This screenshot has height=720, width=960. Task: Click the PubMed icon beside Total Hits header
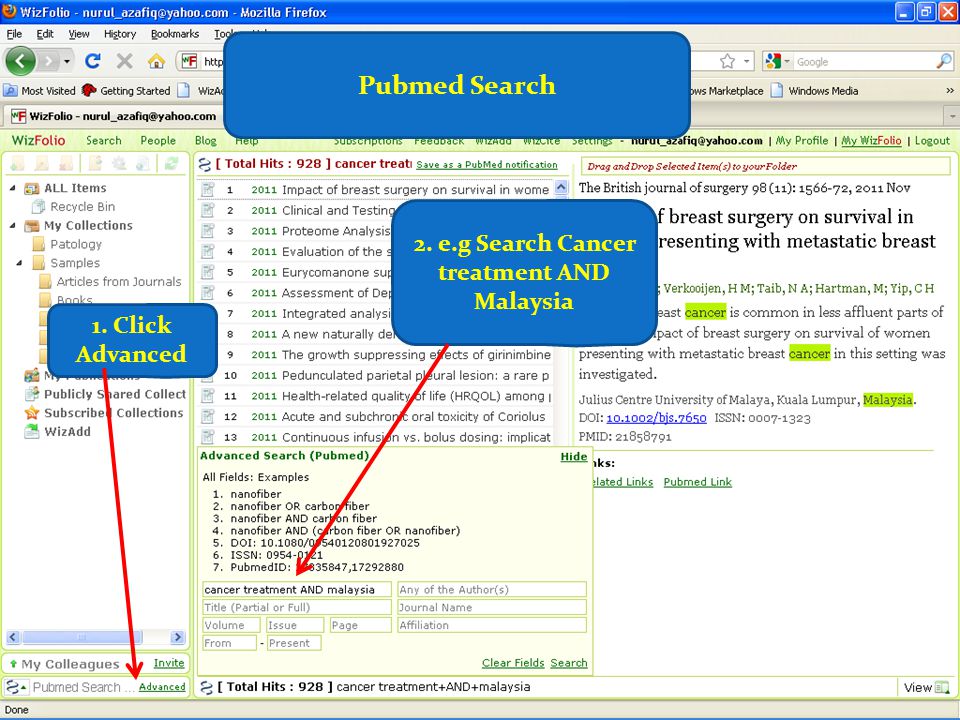[204, 164]
